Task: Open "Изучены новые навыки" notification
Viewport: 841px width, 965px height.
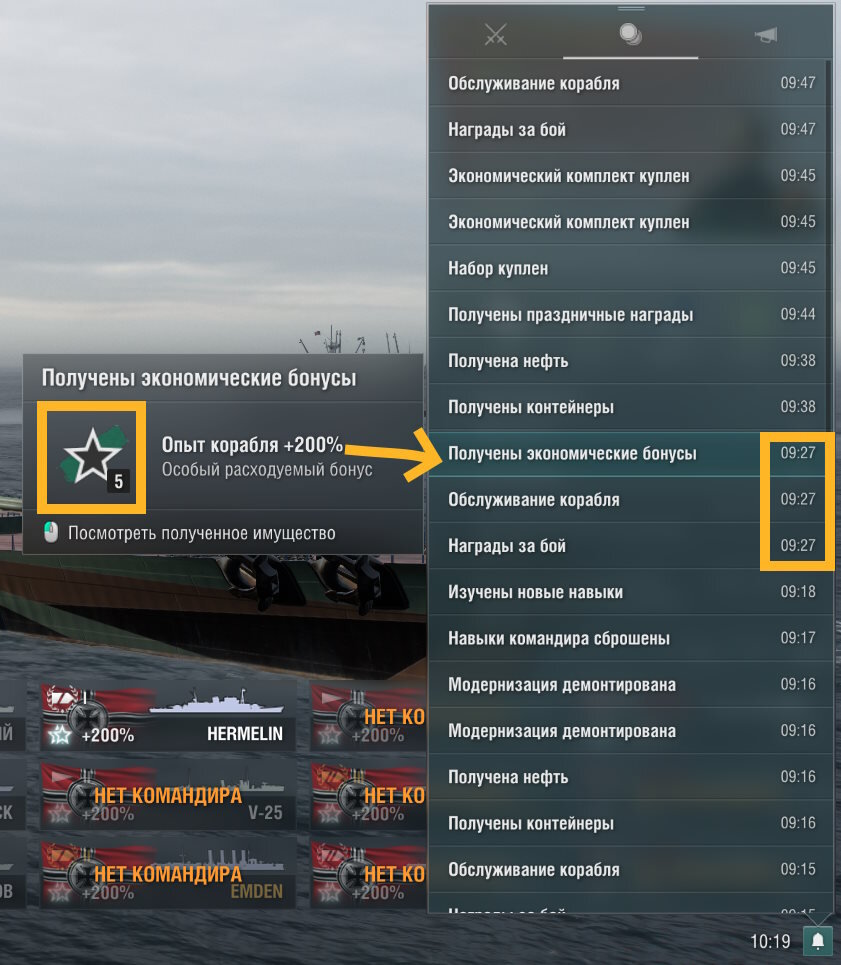Action: [630, 592]
